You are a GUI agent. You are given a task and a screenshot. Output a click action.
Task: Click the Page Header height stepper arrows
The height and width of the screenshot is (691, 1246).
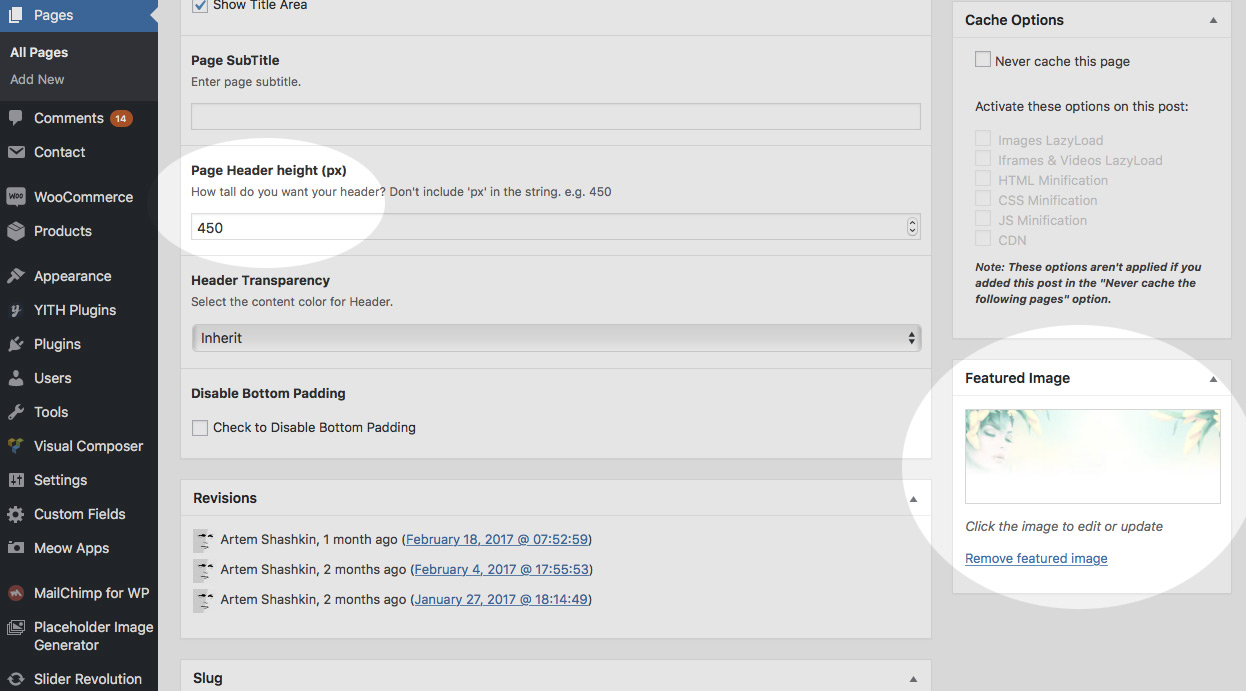[912, 227]
